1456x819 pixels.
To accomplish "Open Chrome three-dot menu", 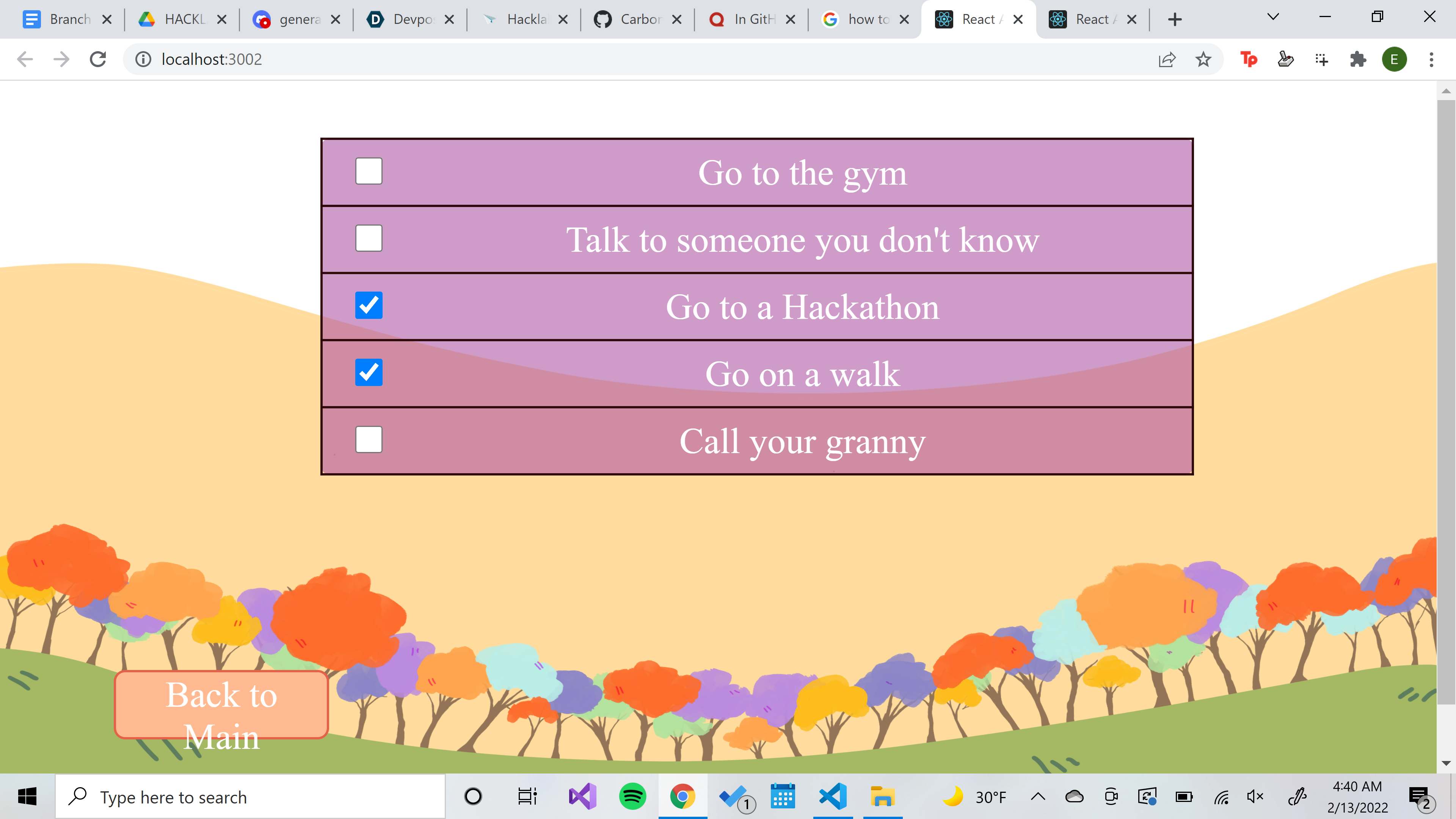I will (x=1431, y=60).
